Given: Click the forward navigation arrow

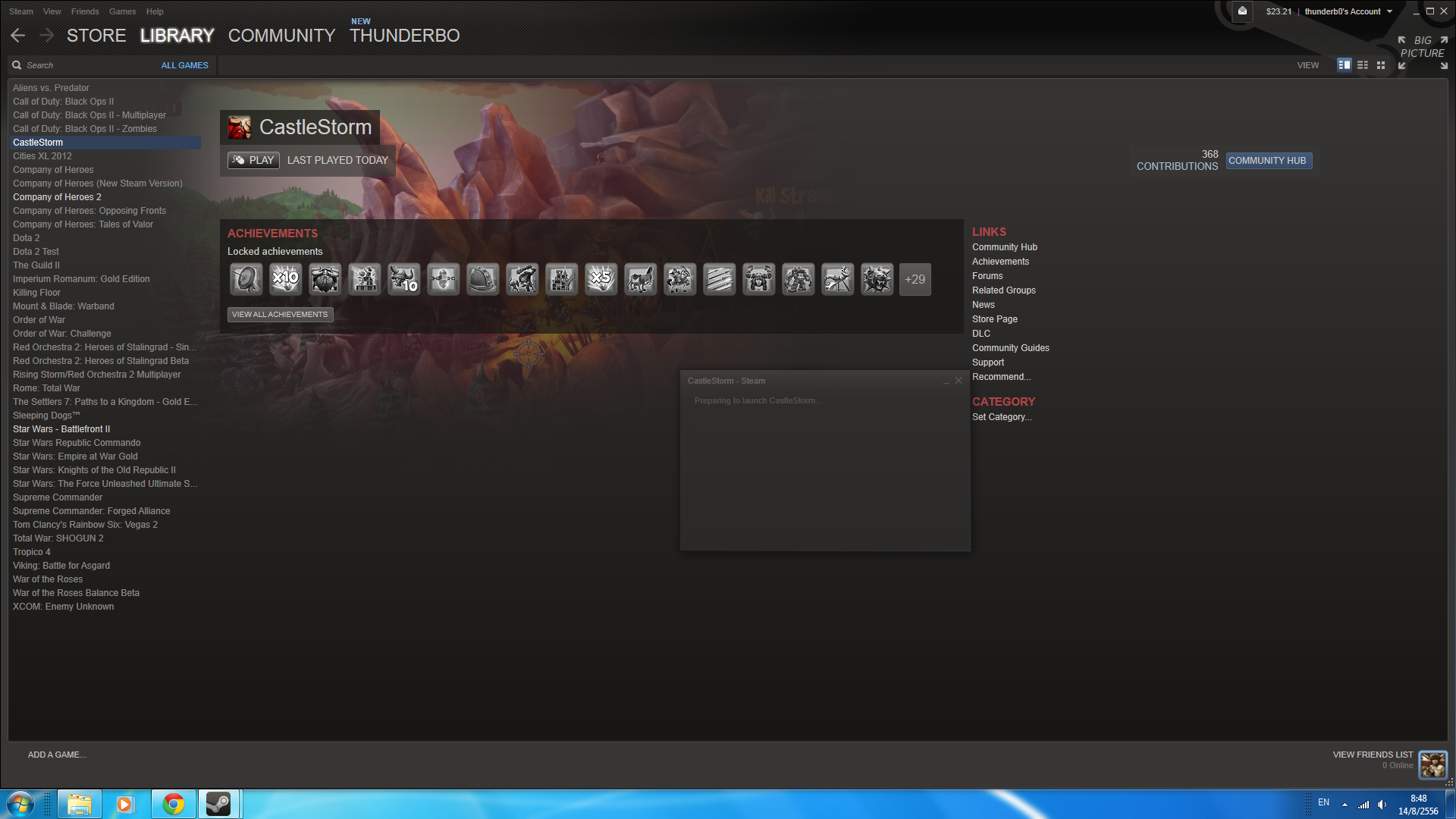Looking at the screenshot, I should (x=47, y=36).
